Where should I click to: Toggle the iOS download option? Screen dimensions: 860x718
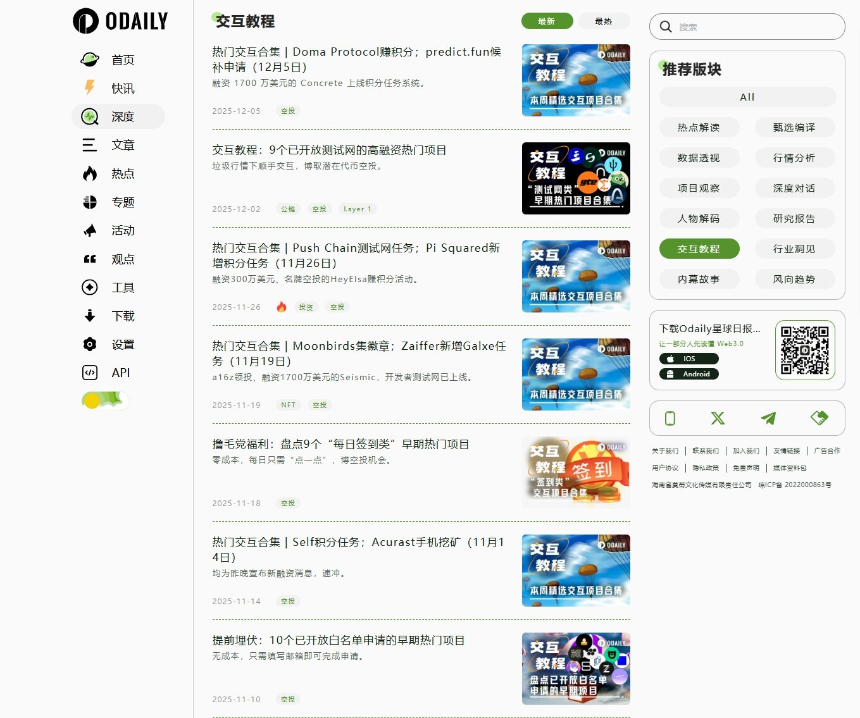687,357
